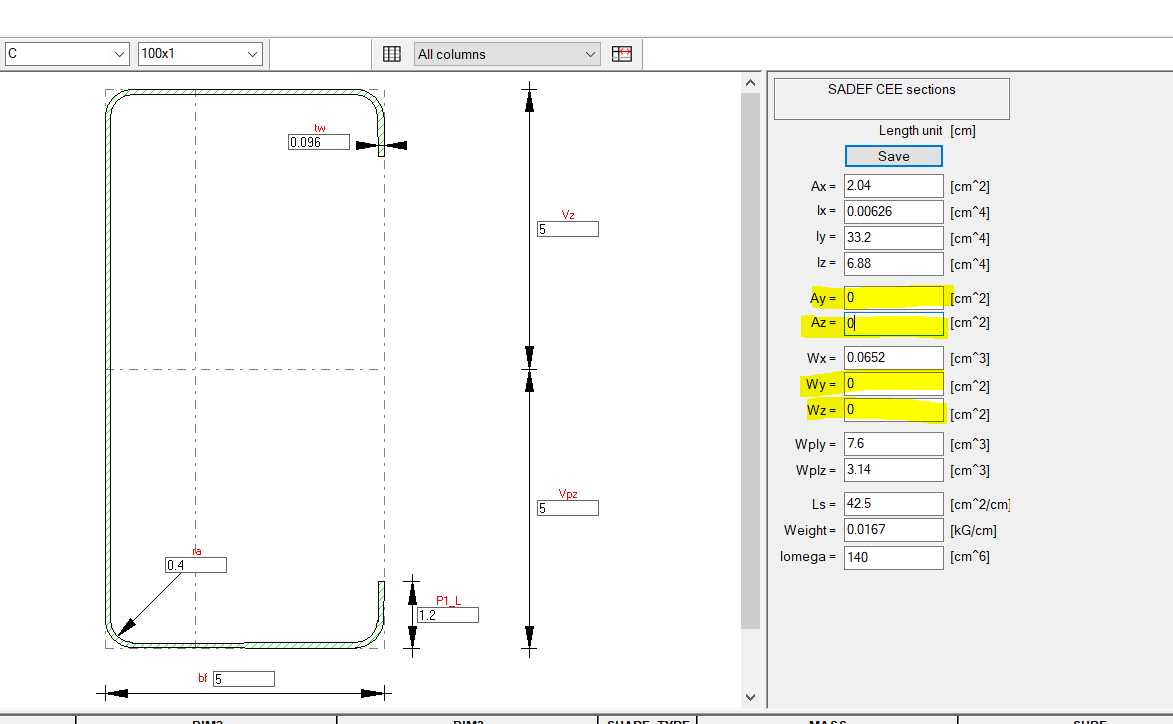The image size is (1173, 724).
Task: Click the vertical scrollbar thumb of drawing
Action: [x=750, y=361]
